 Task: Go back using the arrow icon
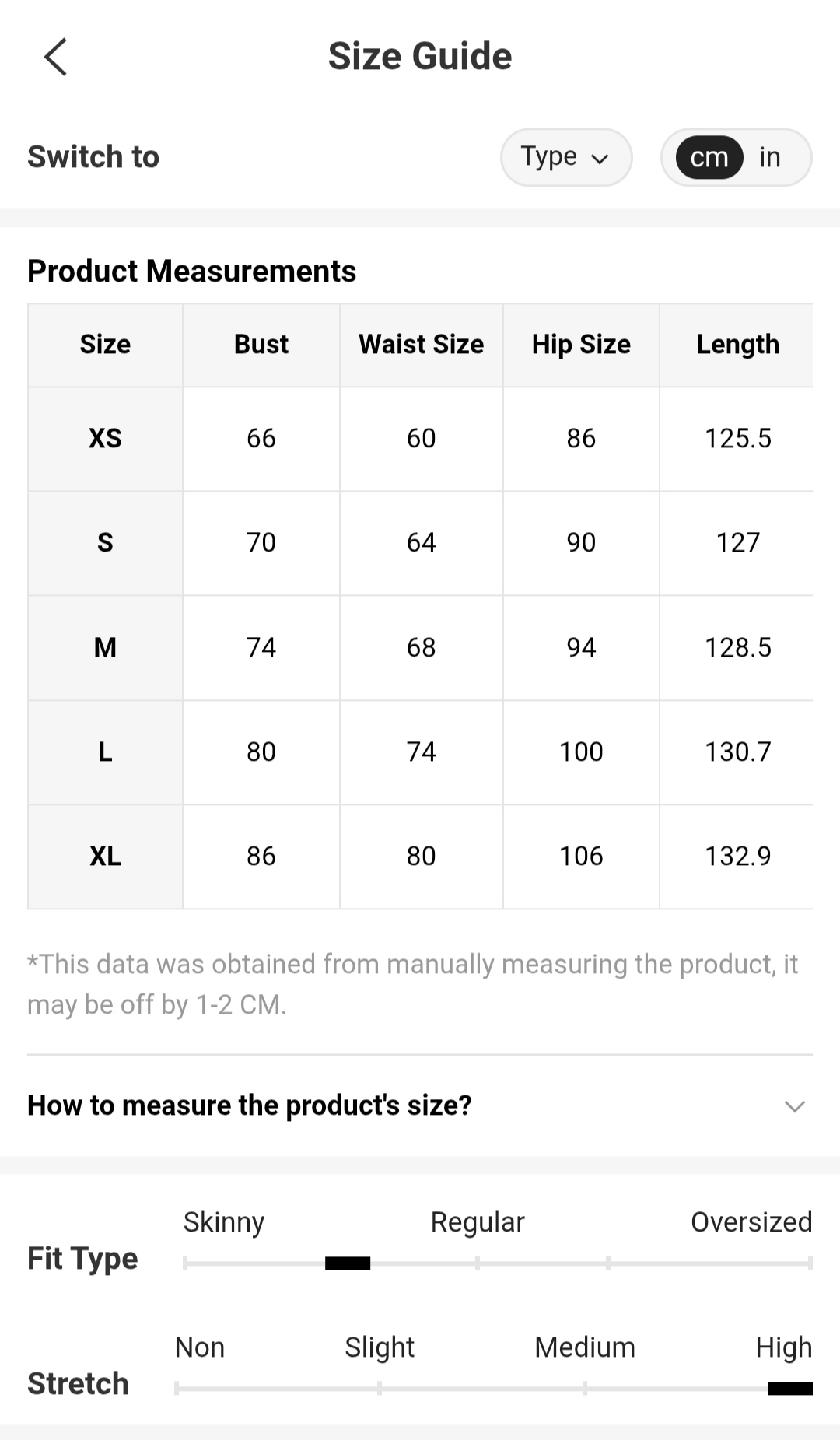click(55, 57)
